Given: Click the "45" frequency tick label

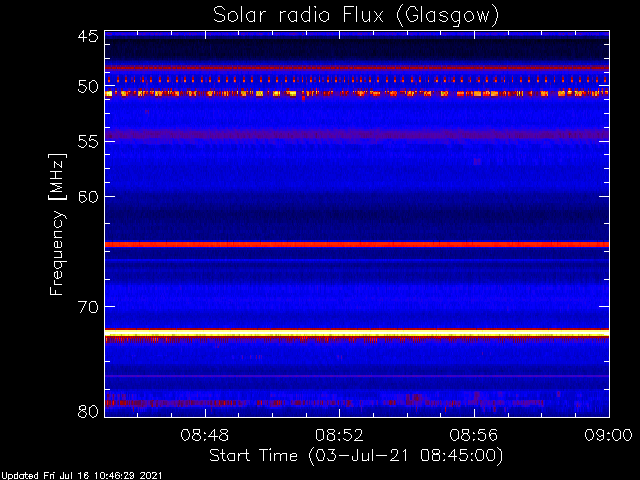Looking at the screenshot, I should (88, 37).
